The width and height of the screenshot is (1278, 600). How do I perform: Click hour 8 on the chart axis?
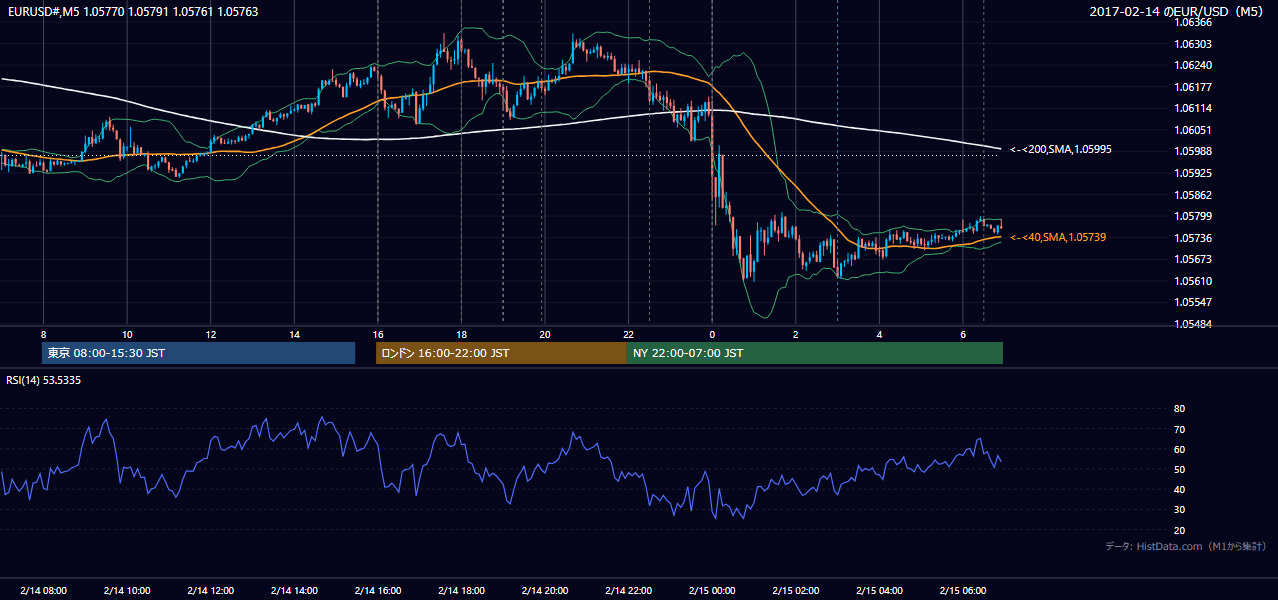43,334
